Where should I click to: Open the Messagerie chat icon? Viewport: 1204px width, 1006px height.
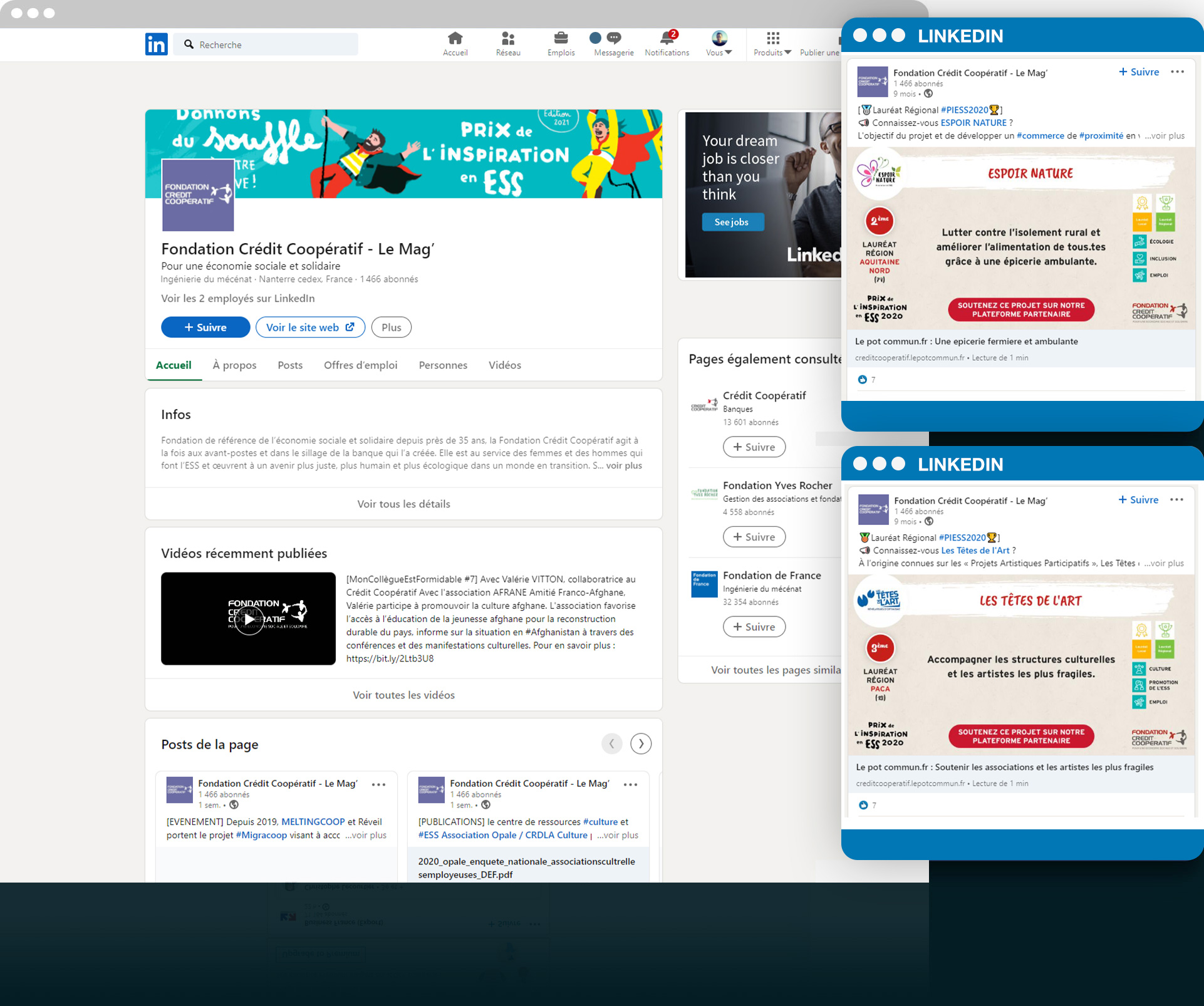614,44
